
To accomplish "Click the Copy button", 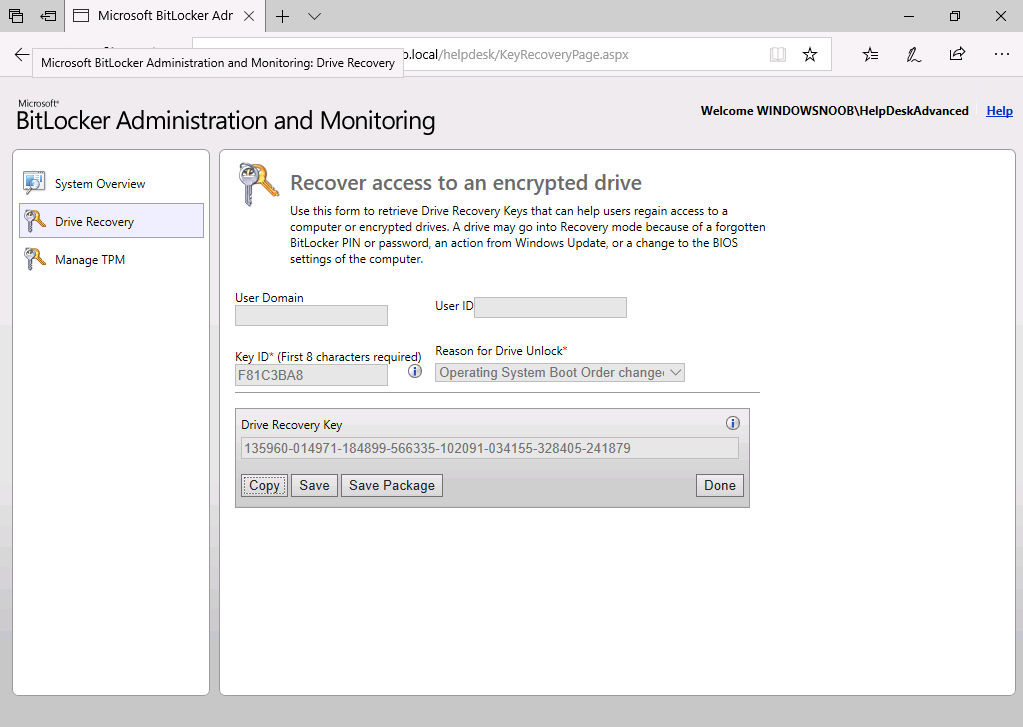I will click(264, 486).
